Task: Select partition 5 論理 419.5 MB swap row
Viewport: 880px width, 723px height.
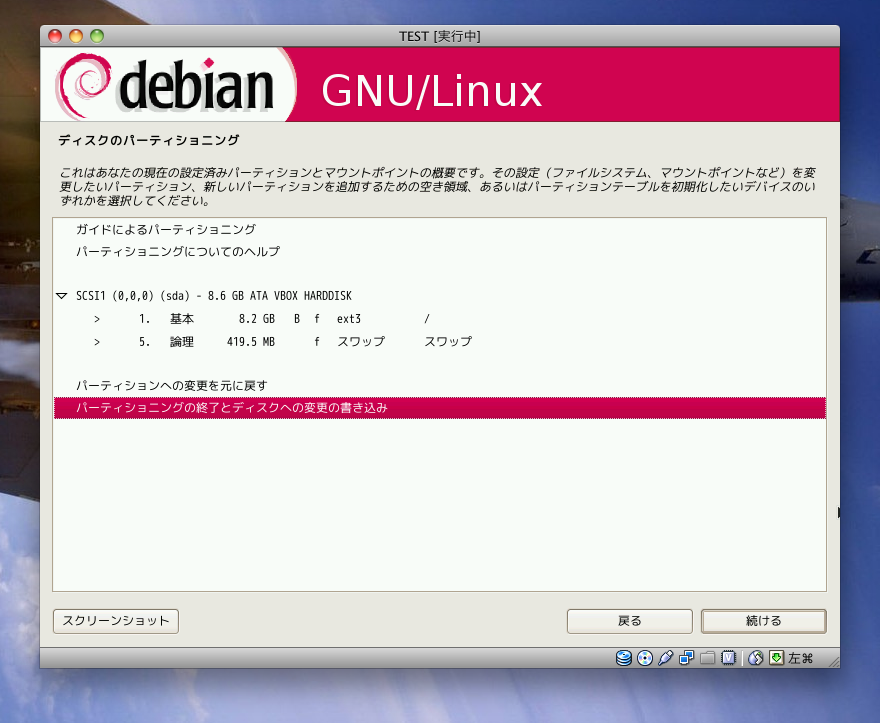Action: (x=439, y=341)
